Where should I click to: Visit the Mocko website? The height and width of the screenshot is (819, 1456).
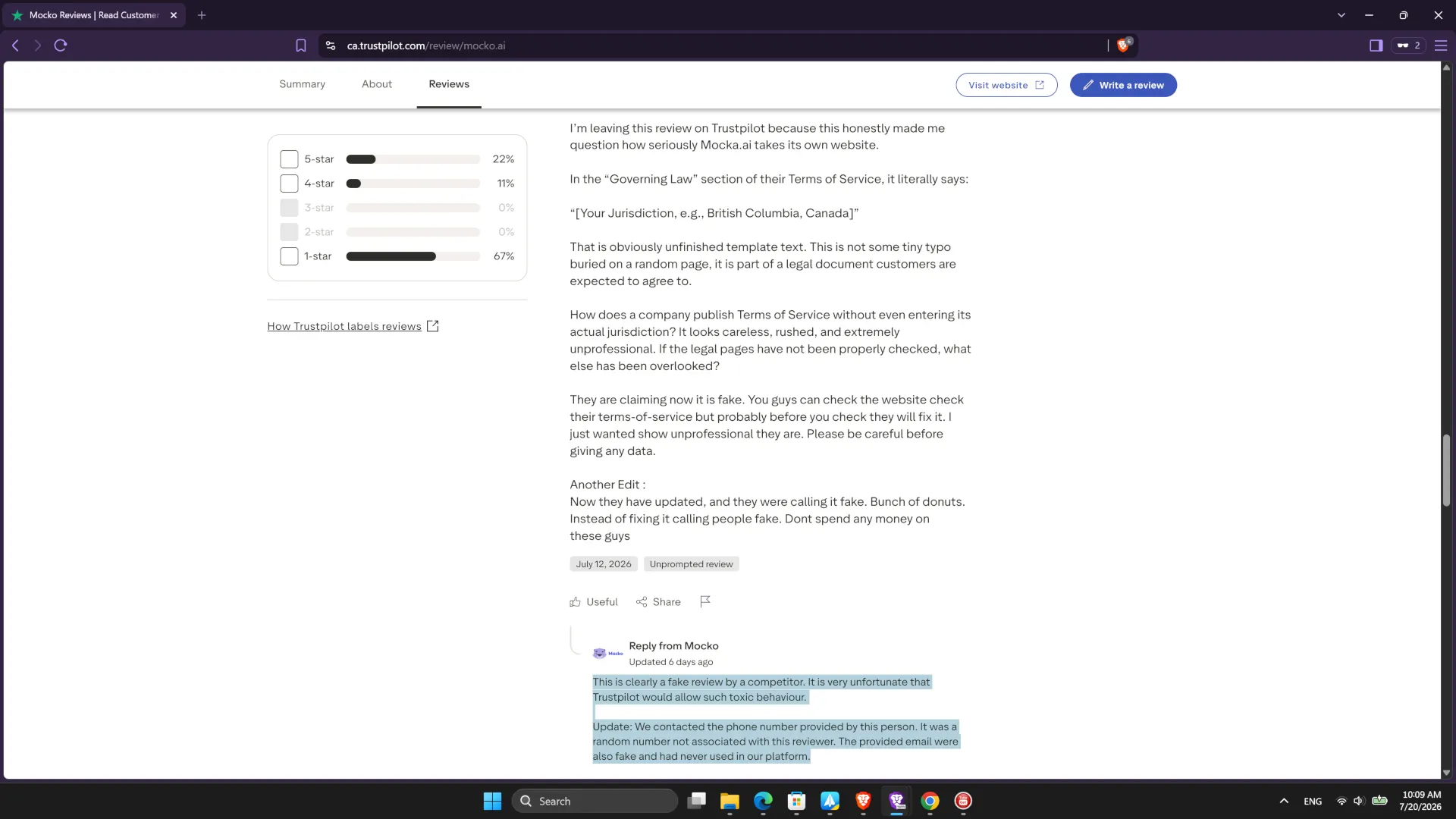coord(1006,85)
